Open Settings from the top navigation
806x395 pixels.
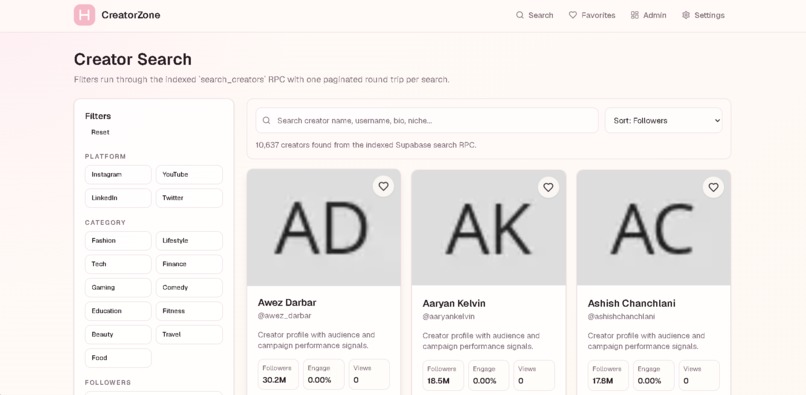703,15
